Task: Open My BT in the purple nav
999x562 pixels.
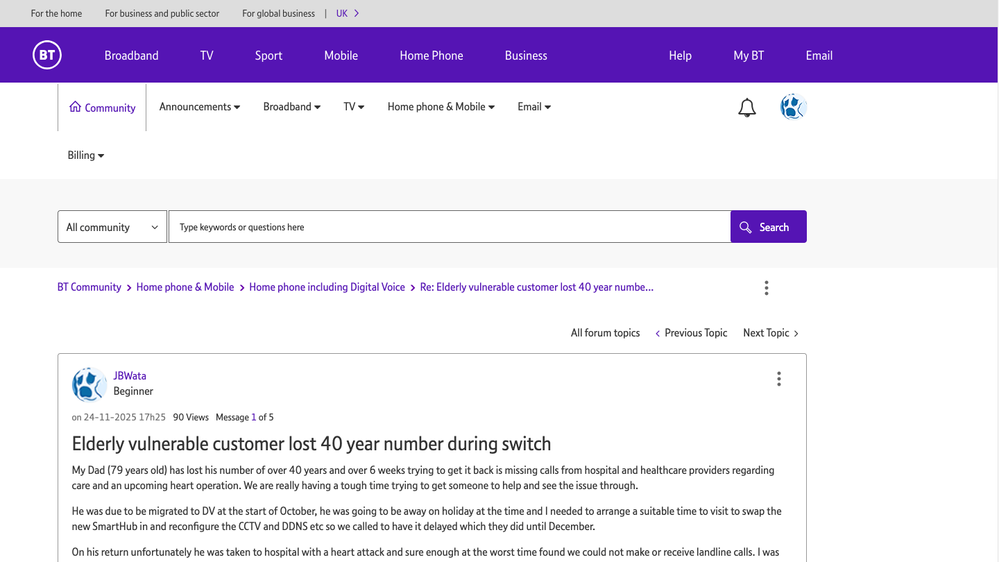Action: 748,55
